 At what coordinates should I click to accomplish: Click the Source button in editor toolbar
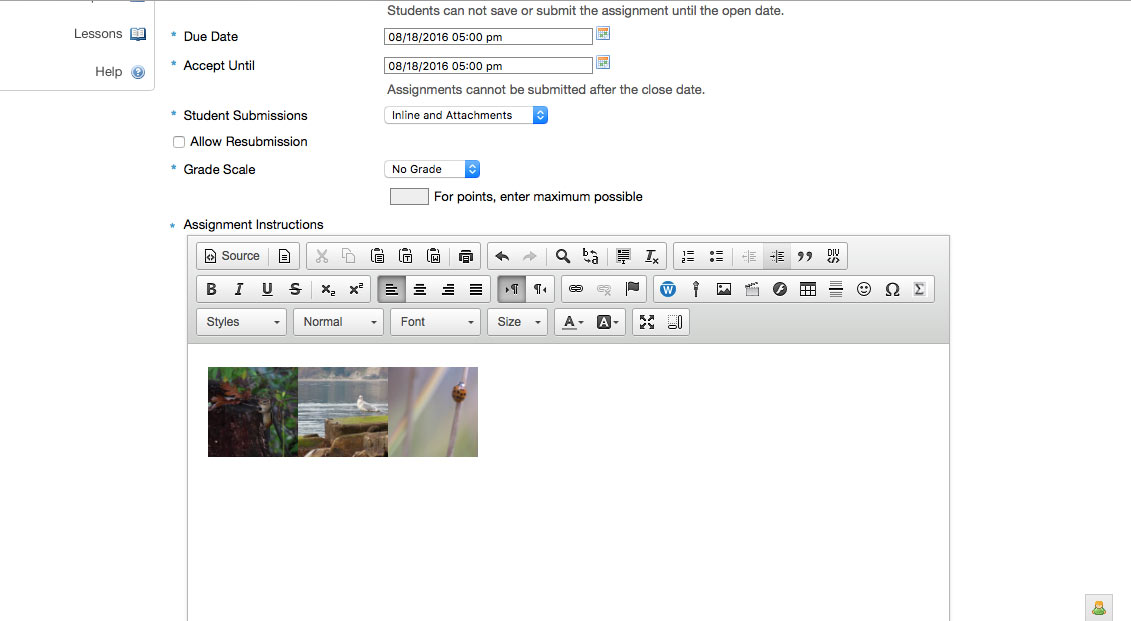(x=232, y=256)
